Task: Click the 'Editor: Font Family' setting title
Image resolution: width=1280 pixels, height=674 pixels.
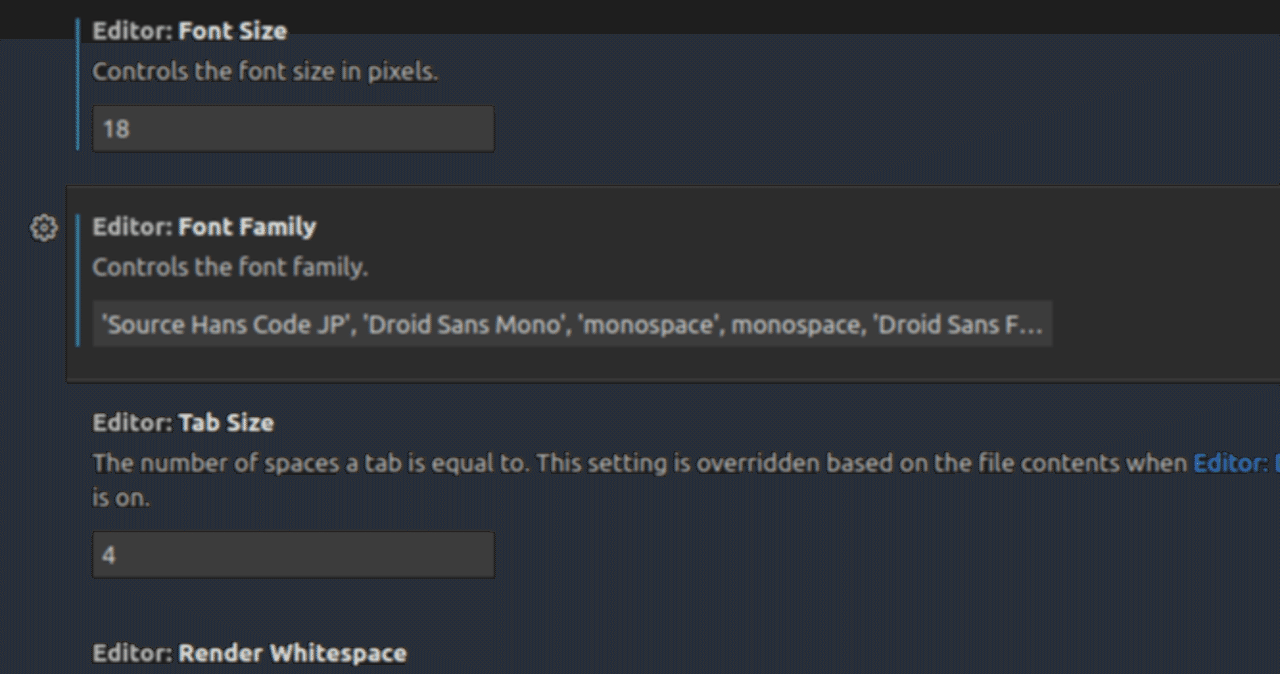Action: [204, 227]
